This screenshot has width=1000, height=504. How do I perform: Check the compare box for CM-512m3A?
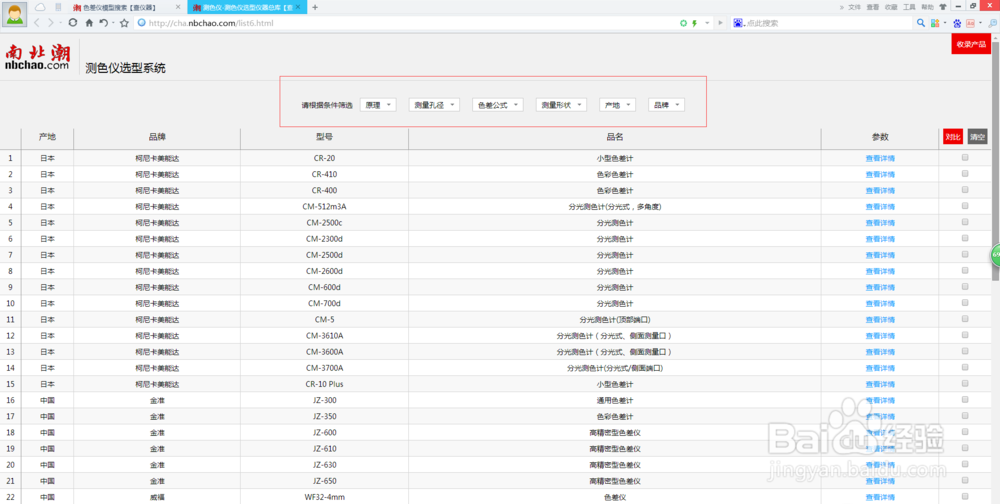(965, 205)
